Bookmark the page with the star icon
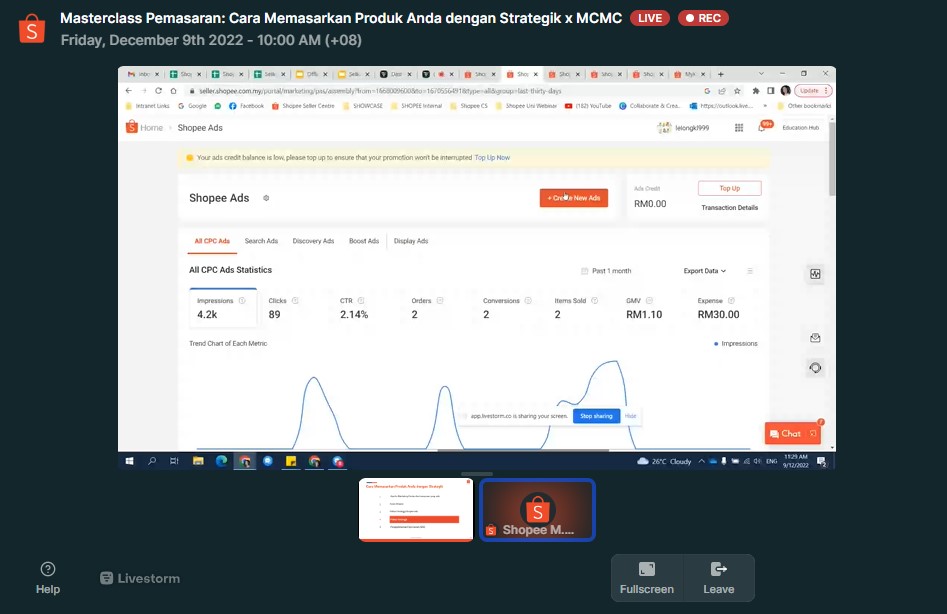Image resolution: width=947 pixels, height=614 pixels. [x=737, y=91]
